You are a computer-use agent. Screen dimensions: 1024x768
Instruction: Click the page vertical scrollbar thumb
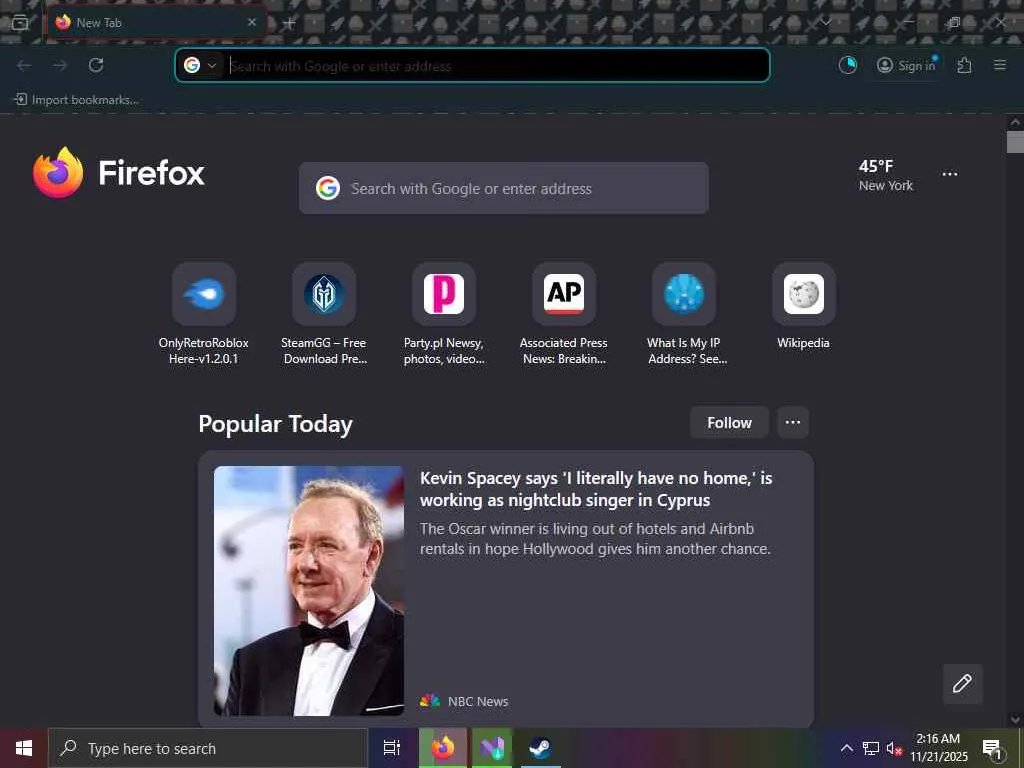tap(1015, 142)
